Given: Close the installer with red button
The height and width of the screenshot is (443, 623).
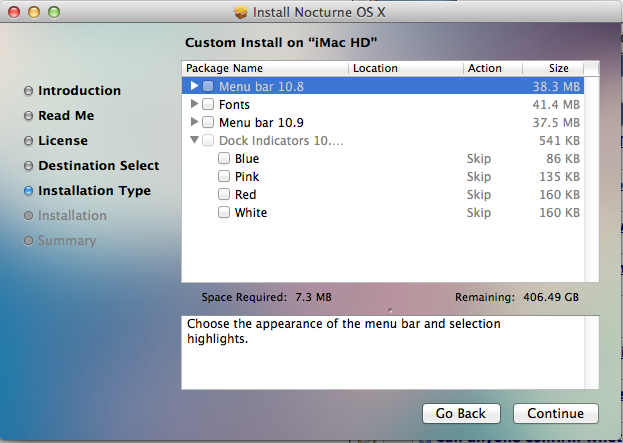Looking at the screenshot, I should coord(14,12).
